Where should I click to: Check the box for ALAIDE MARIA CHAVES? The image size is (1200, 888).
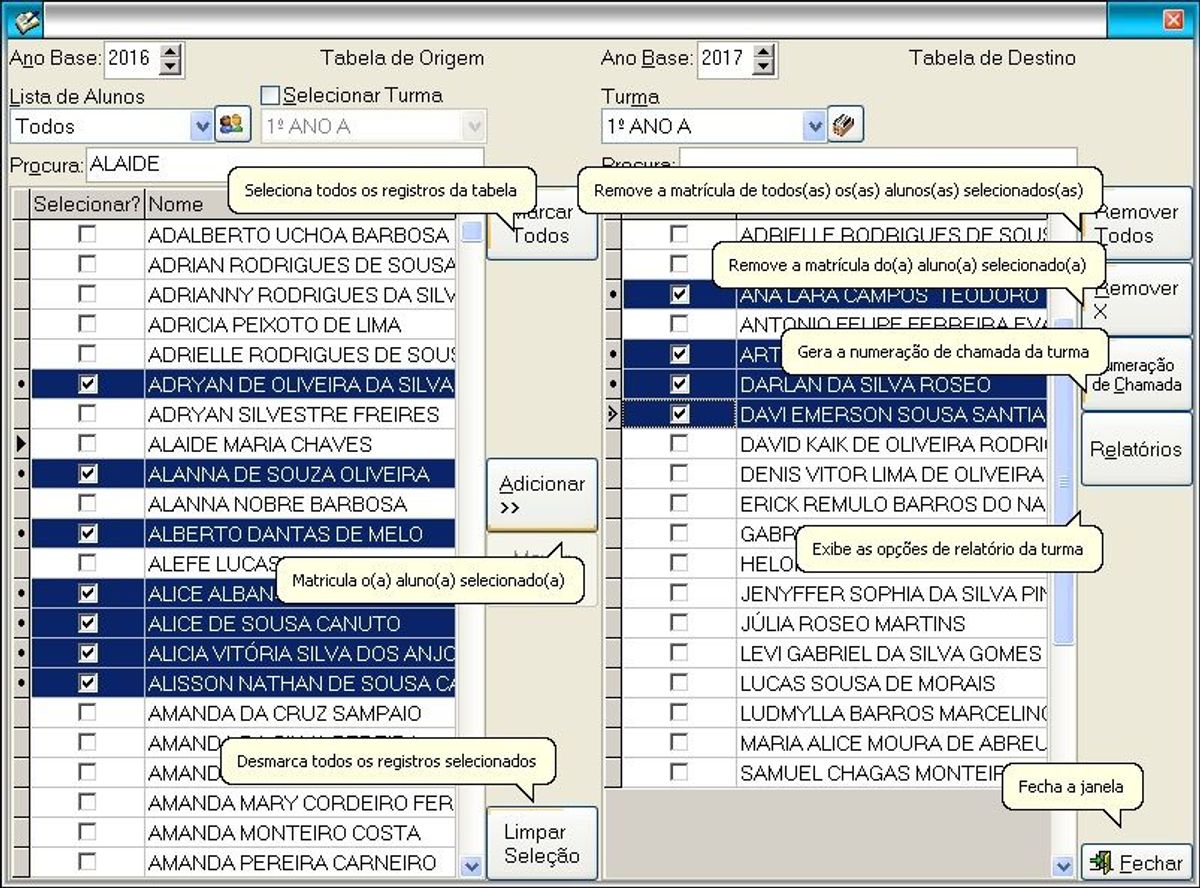86,442
